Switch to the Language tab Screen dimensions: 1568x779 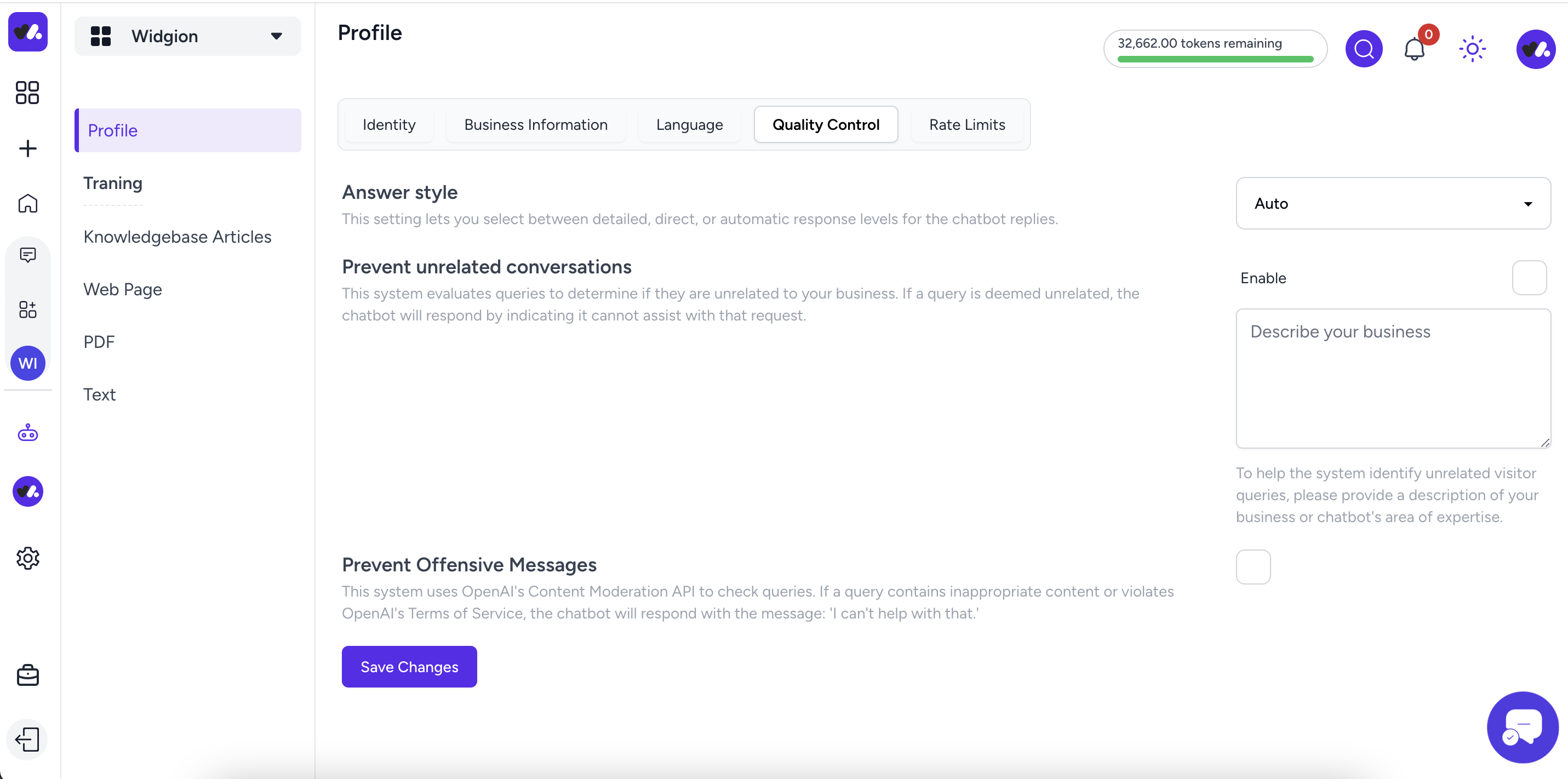point(689,125)
